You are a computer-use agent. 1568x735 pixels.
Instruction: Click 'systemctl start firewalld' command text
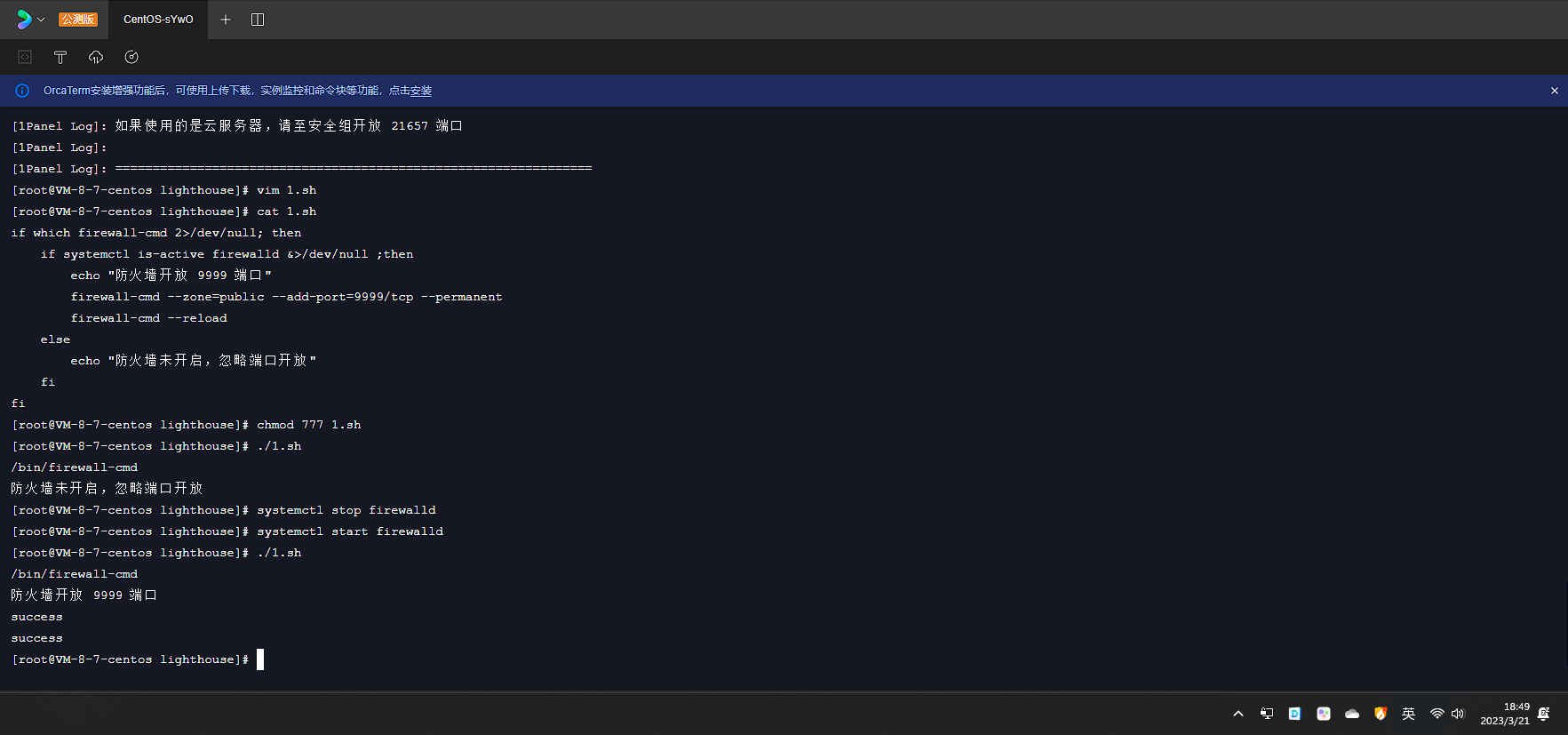tap(350, 531)
